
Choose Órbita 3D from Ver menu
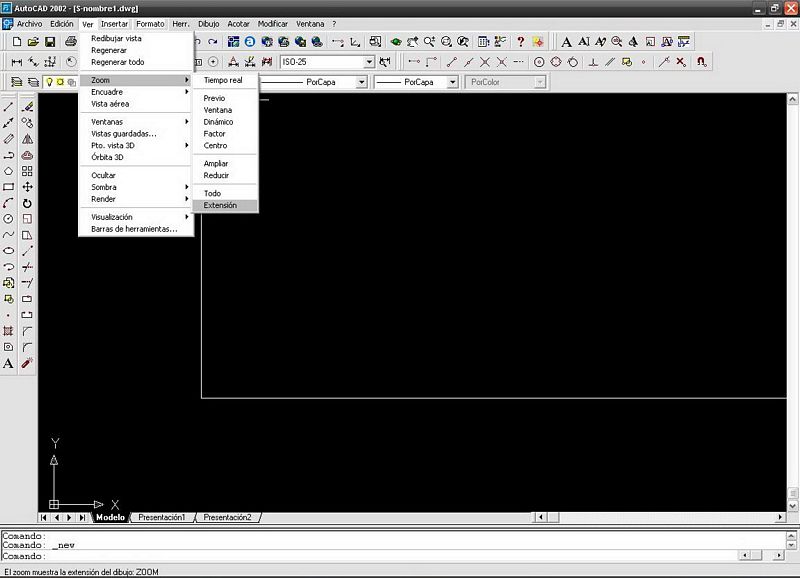(x=136, y=157)
